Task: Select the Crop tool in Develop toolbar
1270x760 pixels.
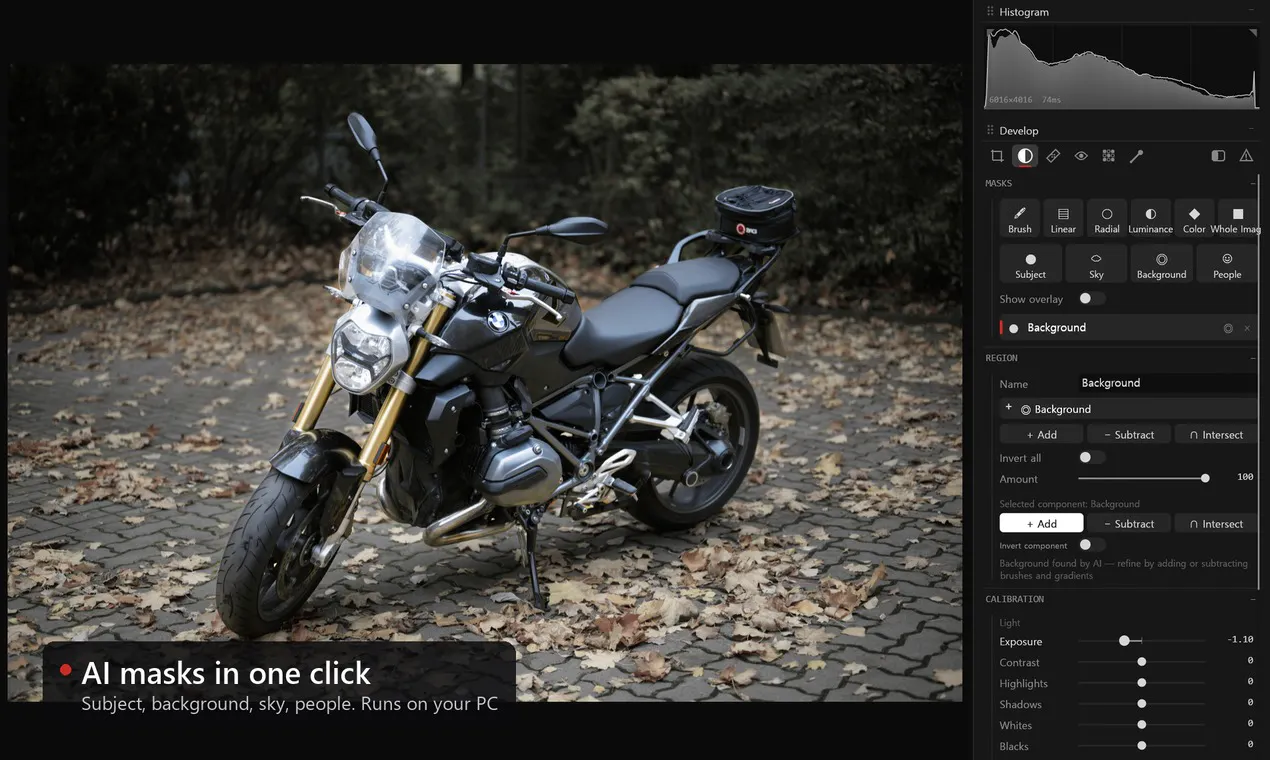Action: pyautogui.click(x=997, y=156)
